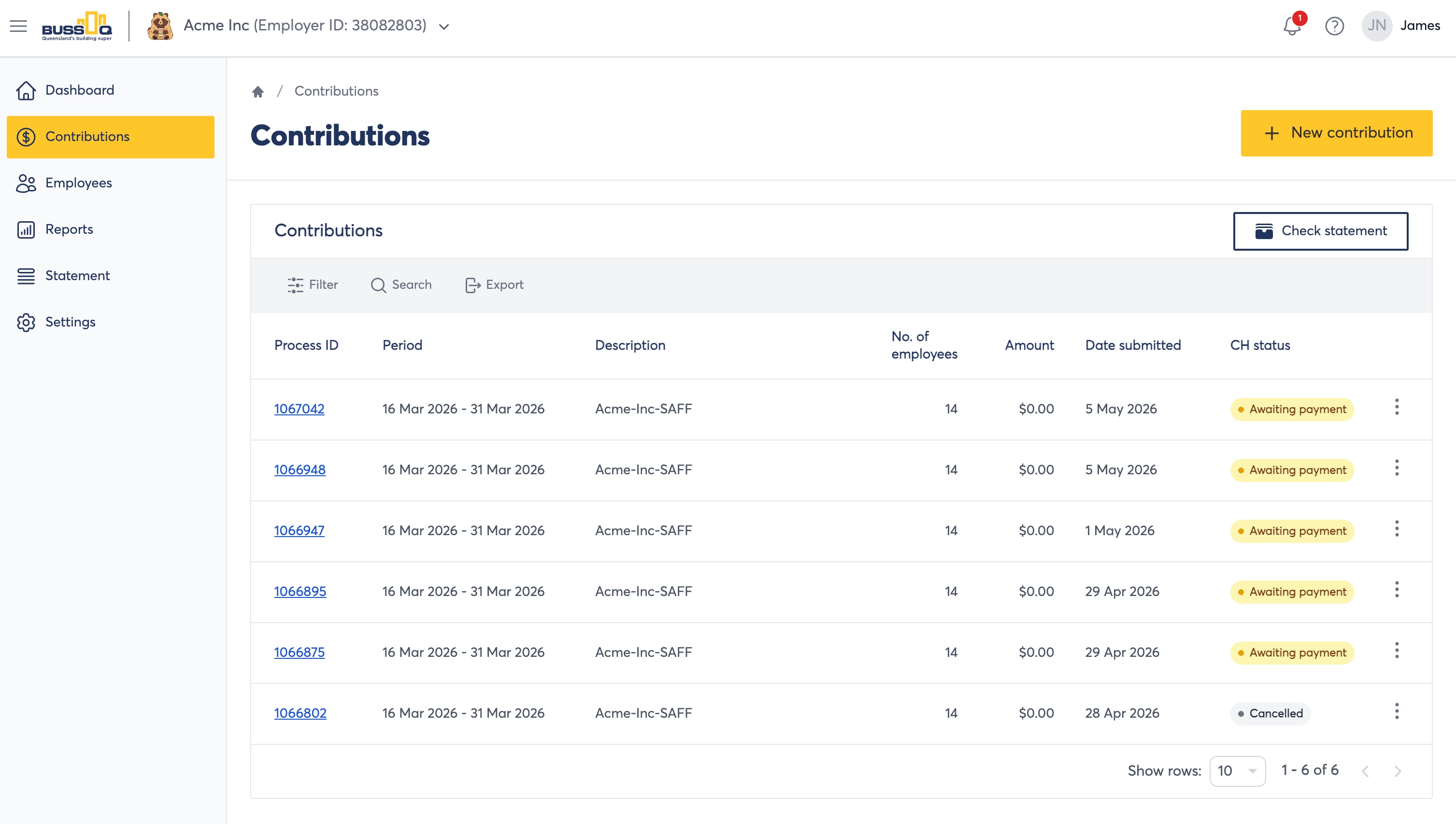Open the hamburger navigation menu
1456x824 pixels.
pyautogui.click(x=18, y=26)
